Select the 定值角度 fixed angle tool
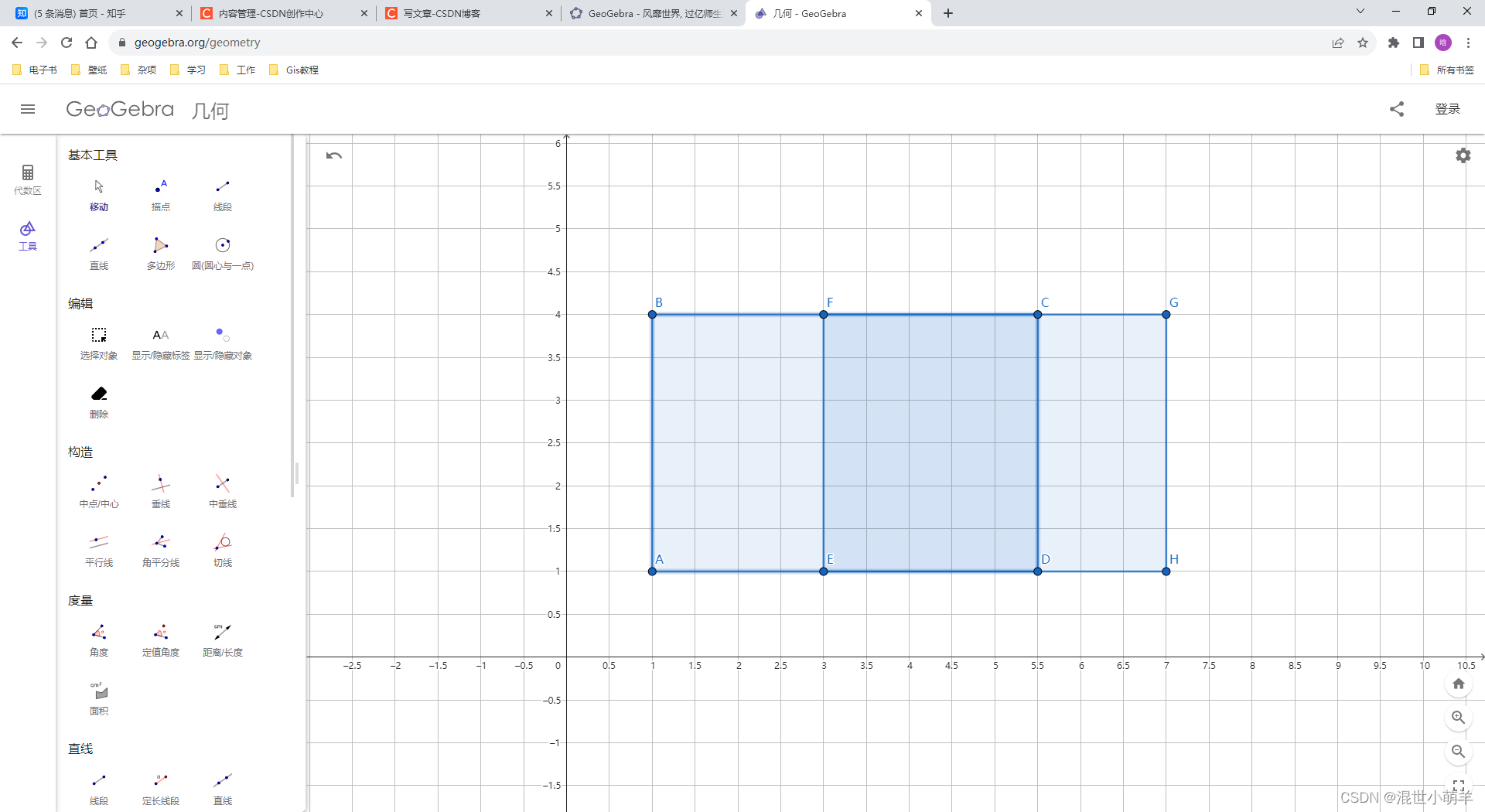The height and width of the screenshot is (812, 1485). pos(161,640)
